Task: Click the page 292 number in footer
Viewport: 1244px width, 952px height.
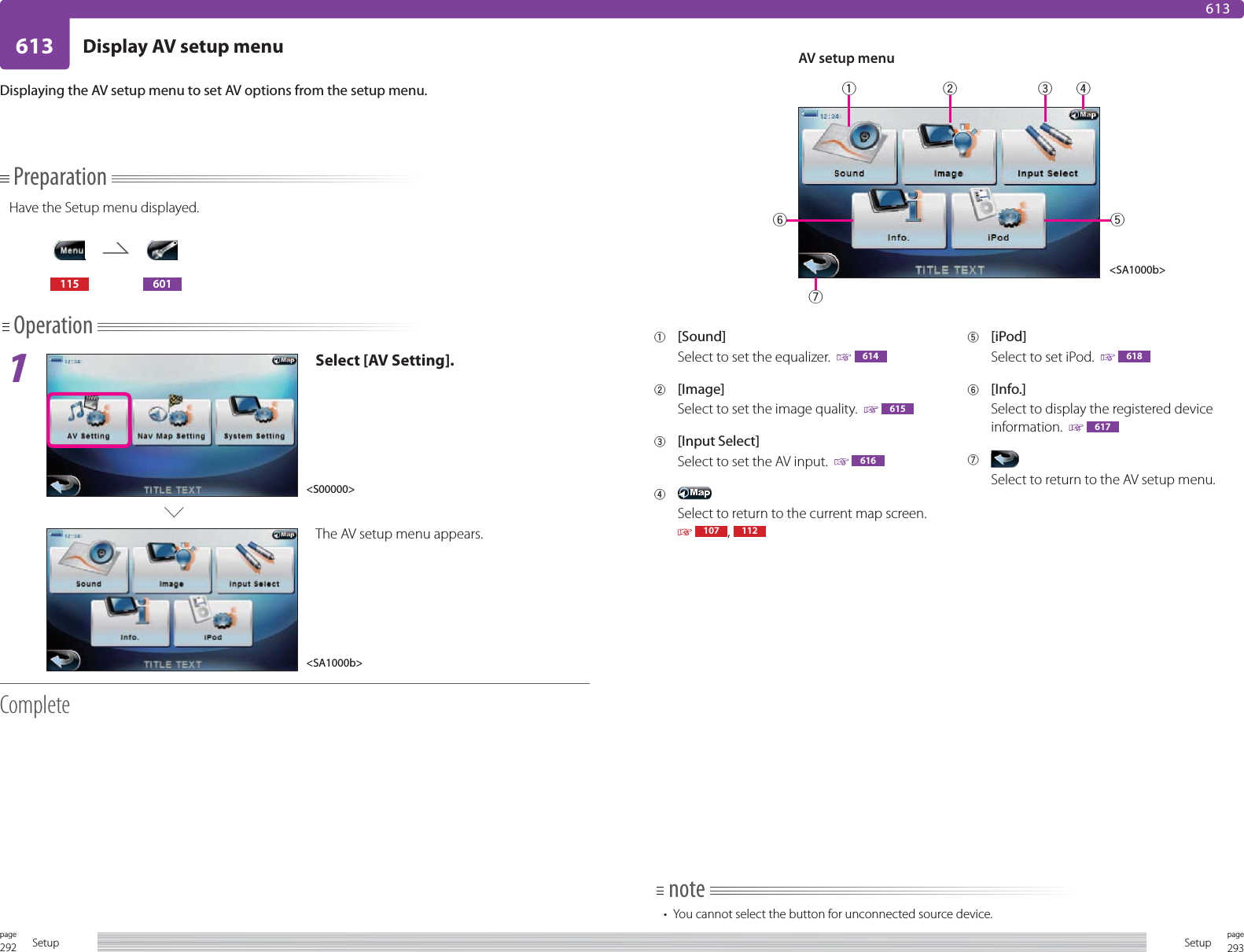Action: [8, 947]
